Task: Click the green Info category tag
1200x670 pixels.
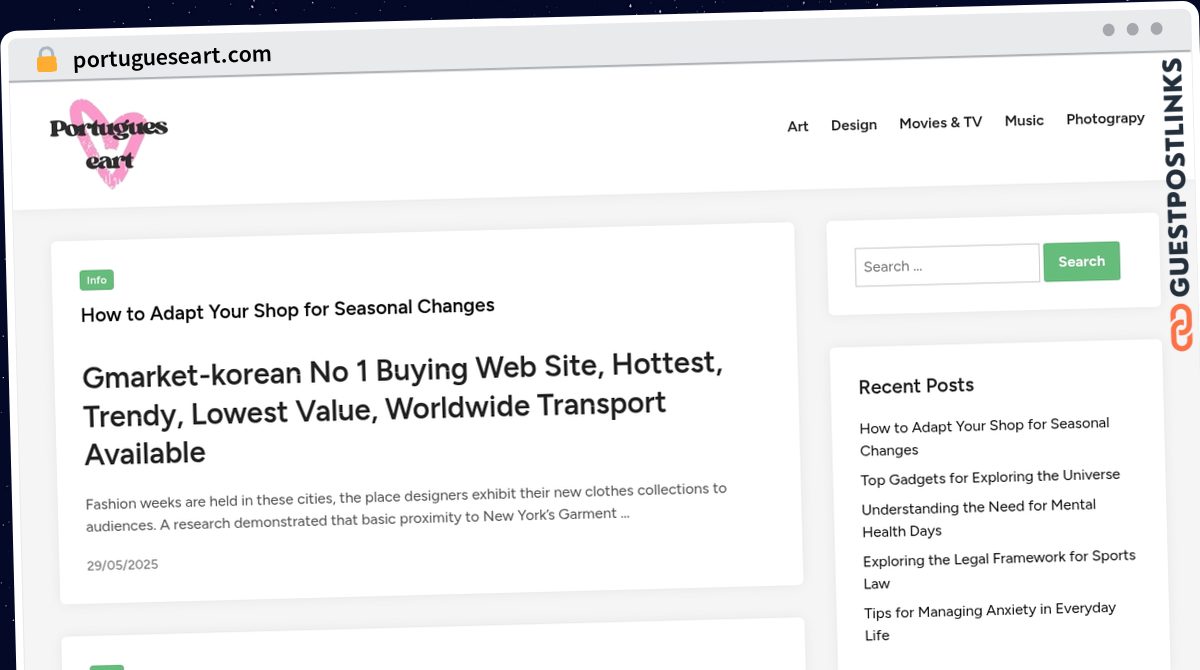Action: [97, 280]
